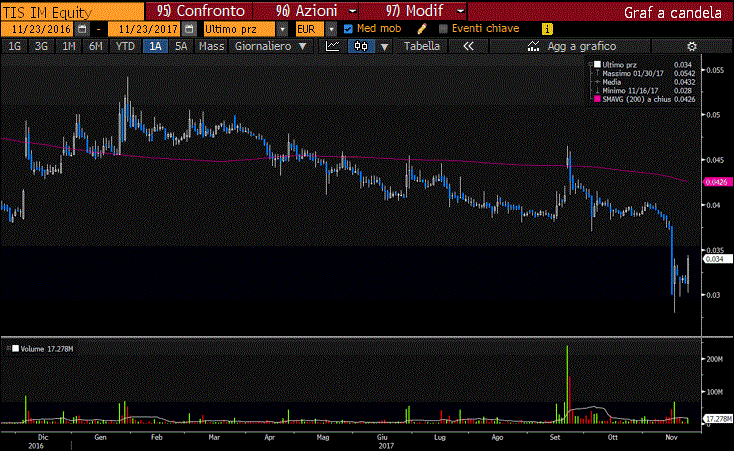The image size is (734, 451).
Task: Click the double left chevron icon
Action: (x=467, y=46)
